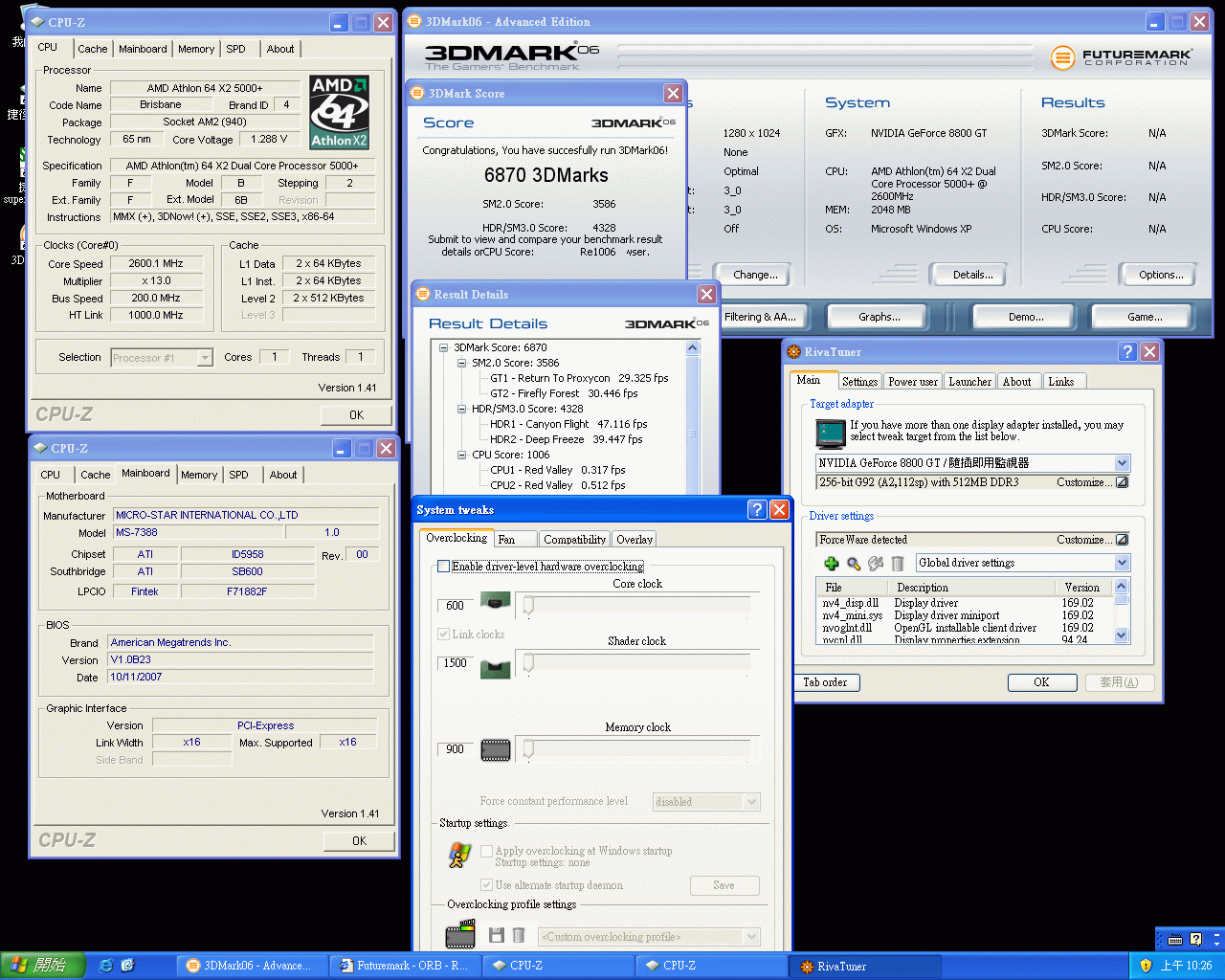Click the Core clock GPU chip icon

495,602
